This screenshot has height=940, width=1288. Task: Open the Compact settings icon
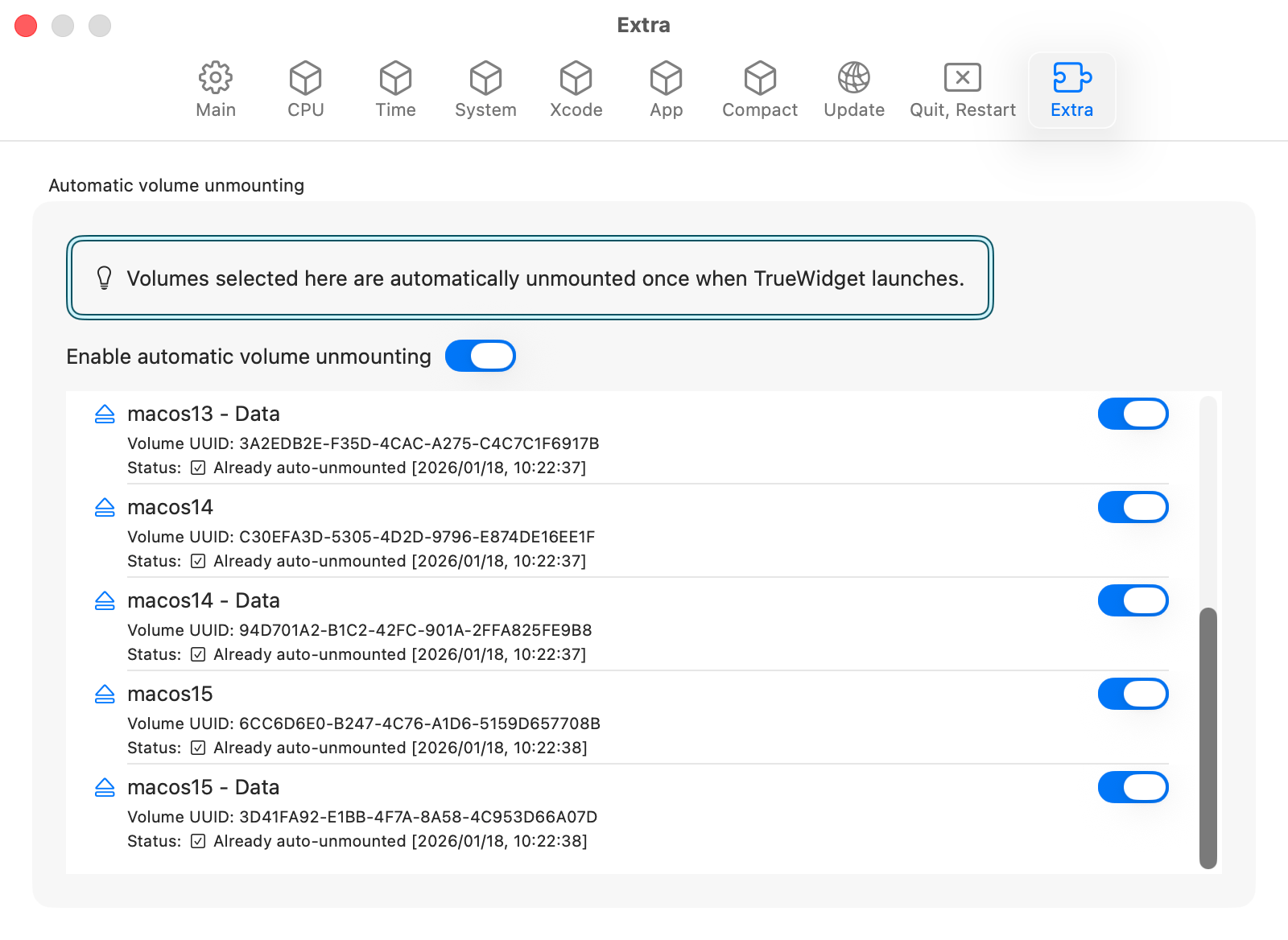point(759,79)
